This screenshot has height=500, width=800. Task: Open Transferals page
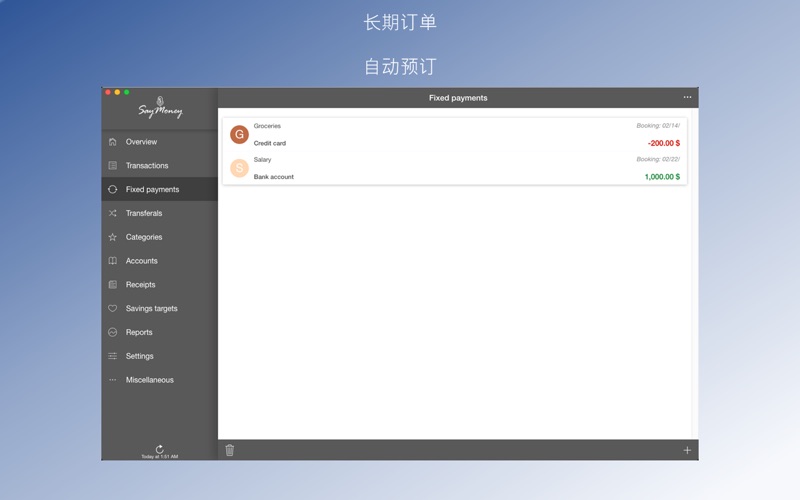pyautogui.click(x=160, y=213)
